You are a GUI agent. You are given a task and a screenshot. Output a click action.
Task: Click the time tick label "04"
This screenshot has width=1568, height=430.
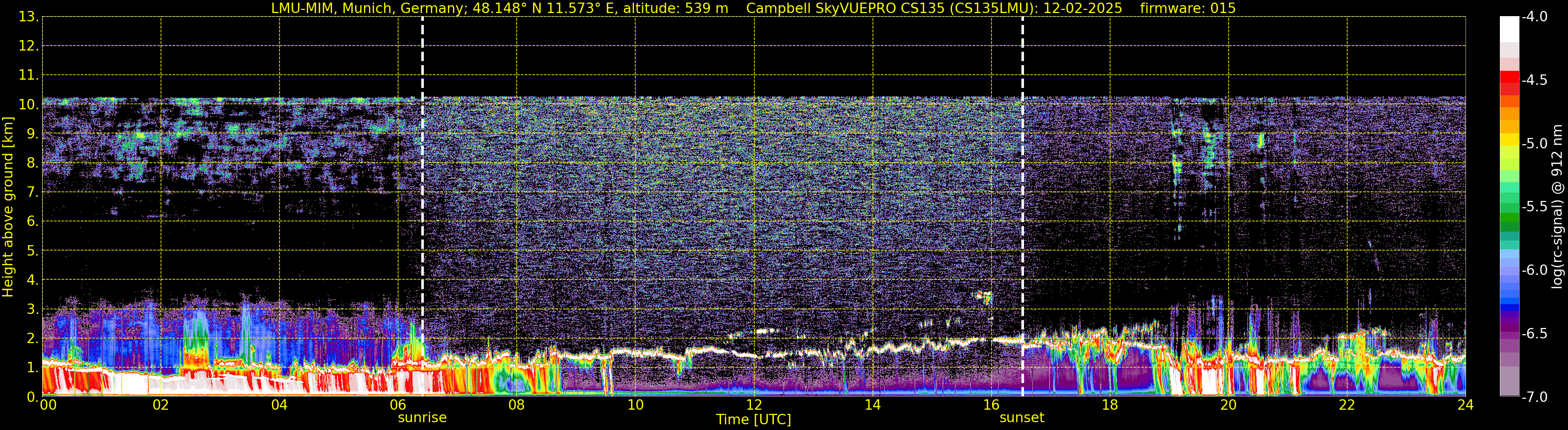point(279,405)
